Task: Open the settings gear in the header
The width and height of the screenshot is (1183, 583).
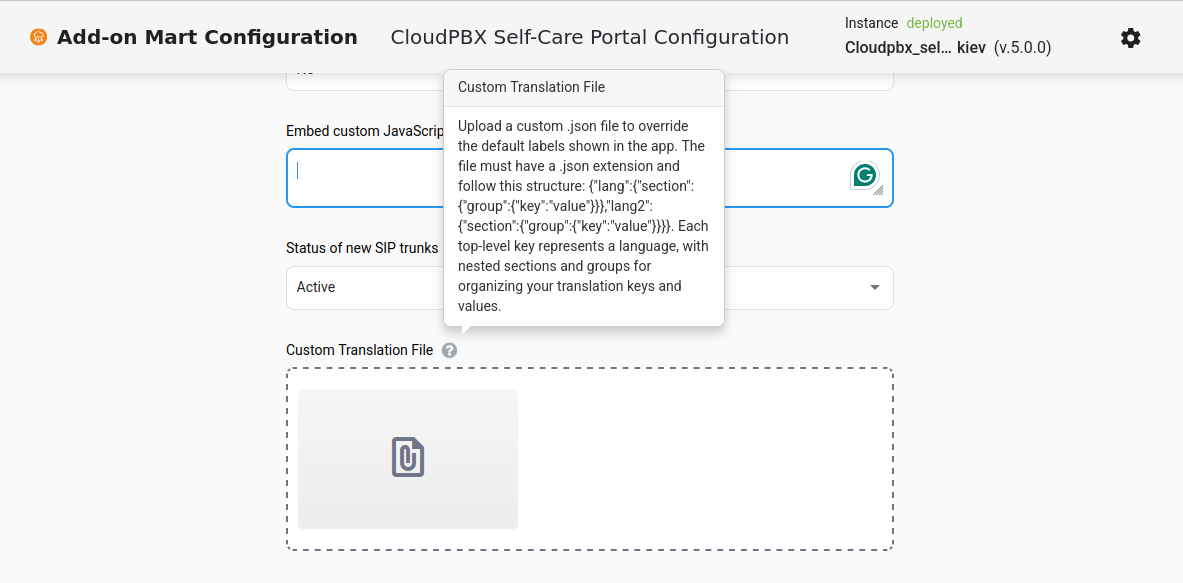Action: click(1130, 38)
